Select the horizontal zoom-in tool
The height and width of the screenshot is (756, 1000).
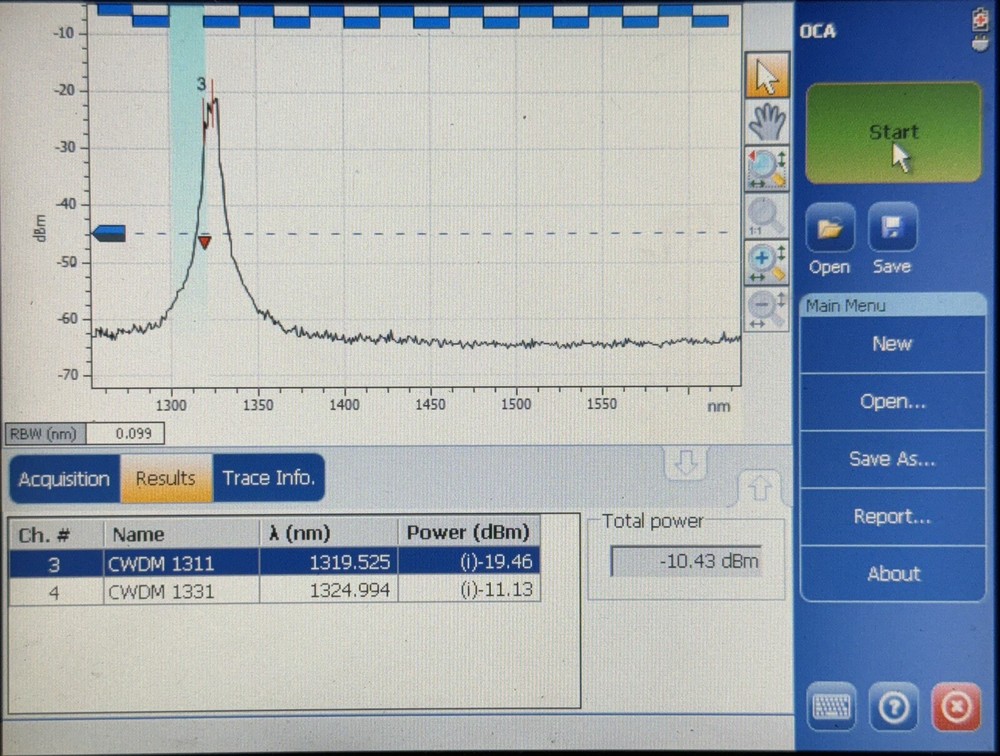pos(766,261)
